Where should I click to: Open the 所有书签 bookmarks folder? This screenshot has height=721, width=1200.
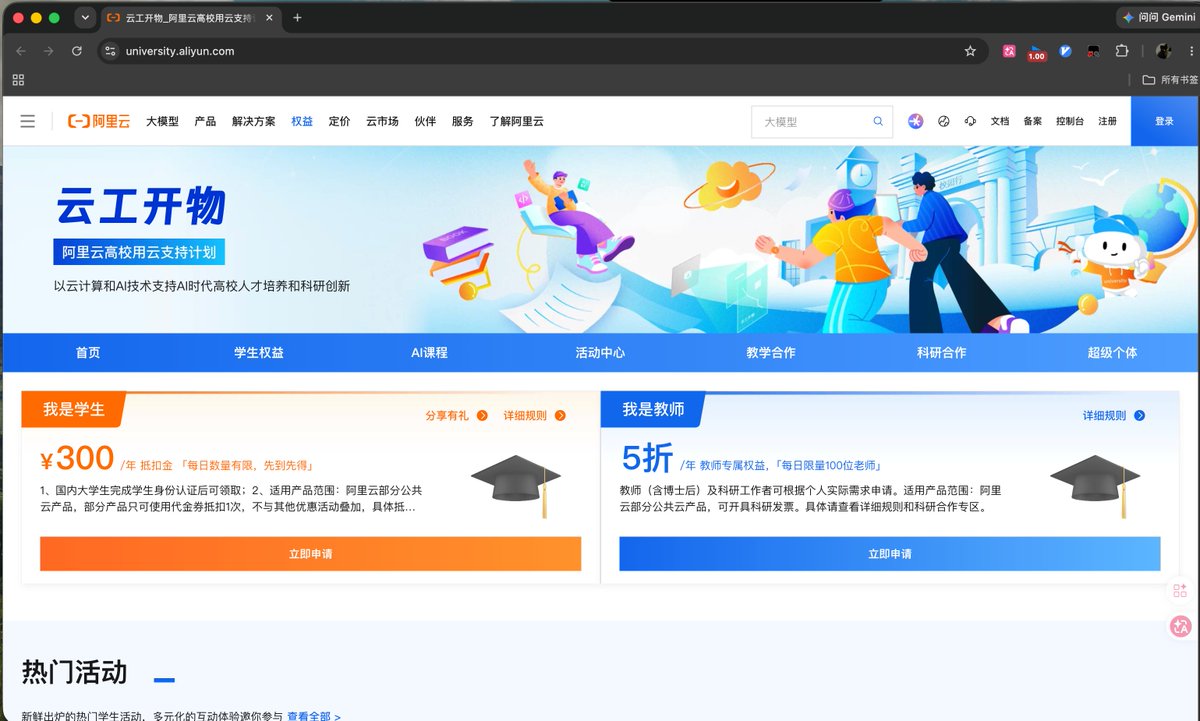point(1170,80)
